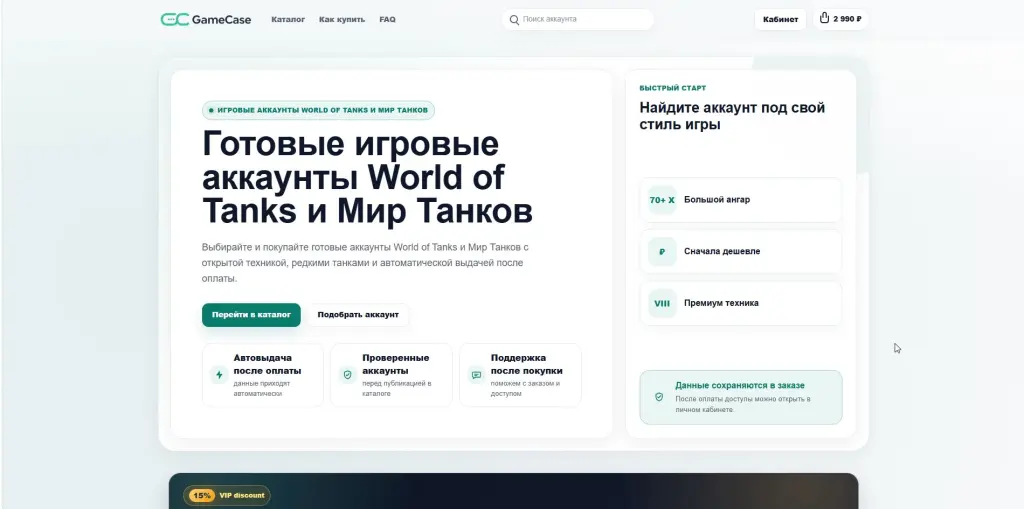Click the GameCase logo icon
1024x509 pixels.
point(174,20)
